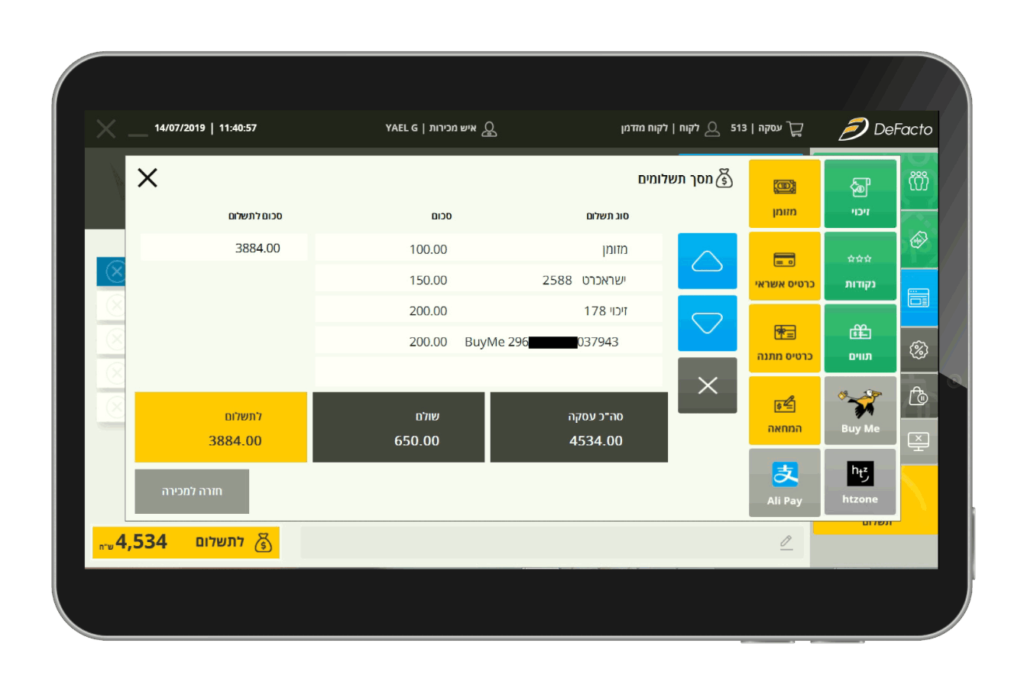This screenshot has width=1024, height=679.
Task: Select the cash (מזומן) payment method
Action: click(784, 193)
